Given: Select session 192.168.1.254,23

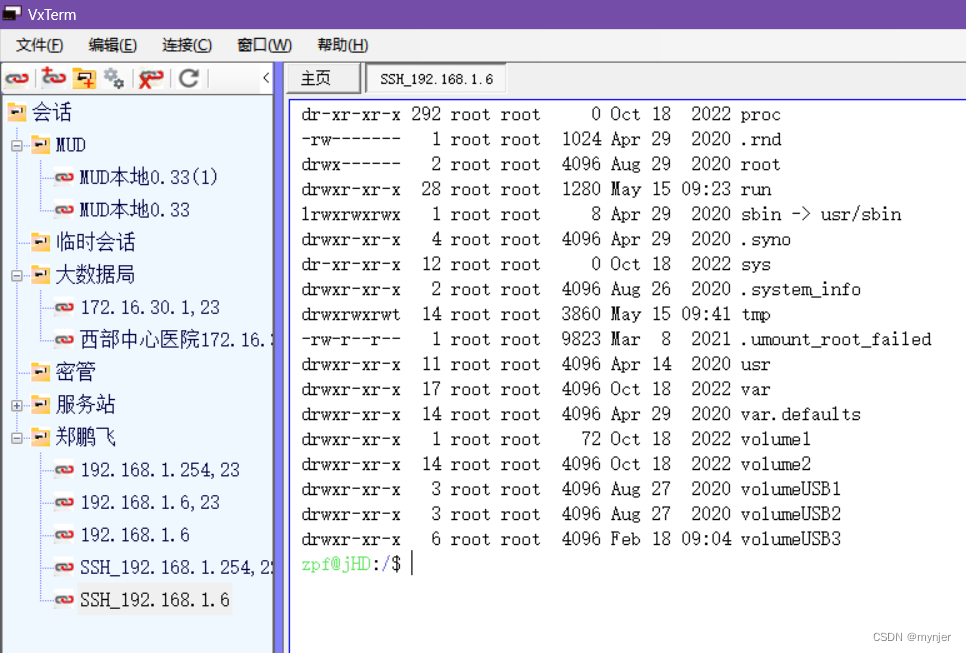Looking at the screenshot, I should click(160, 470).
